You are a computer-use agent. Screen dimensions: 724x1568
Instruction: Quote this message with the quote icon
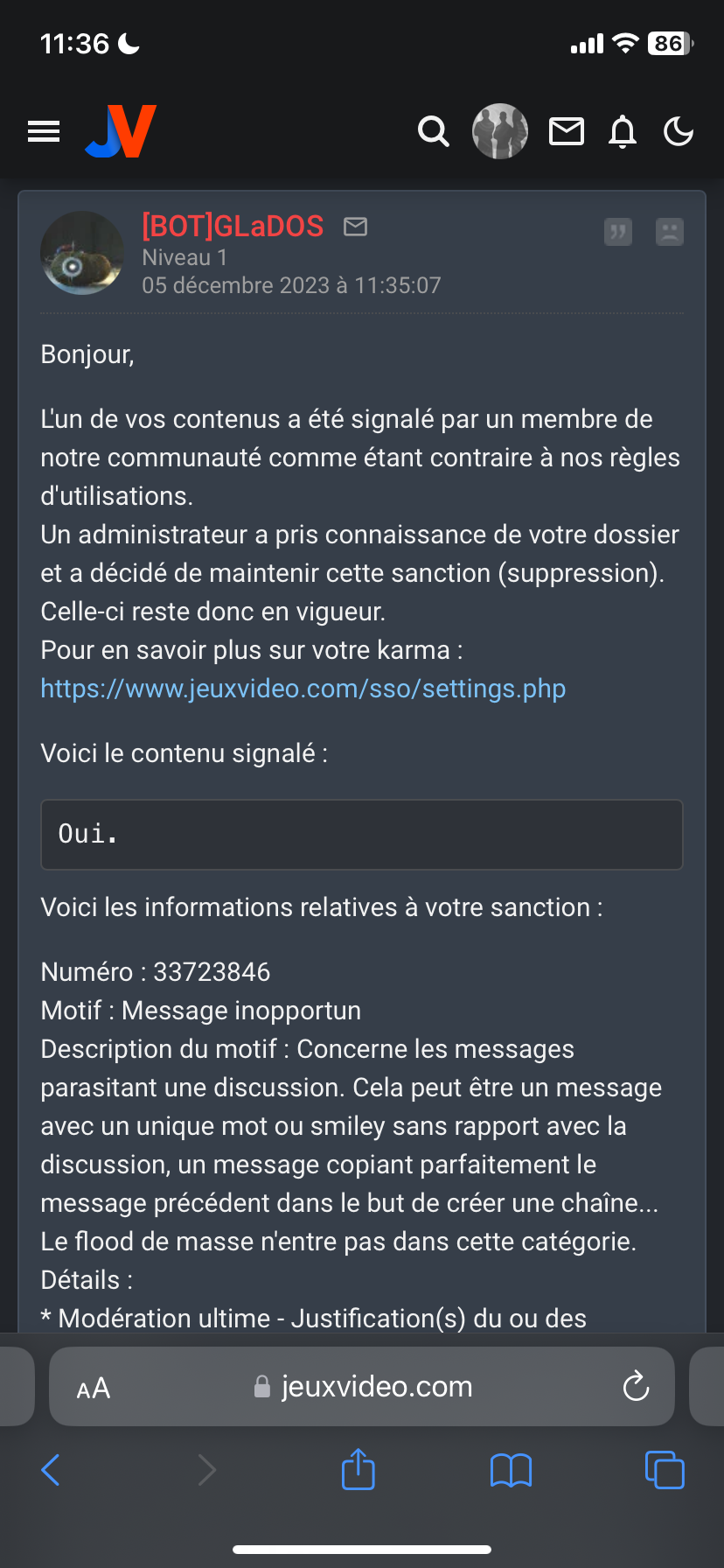point(618,232)
